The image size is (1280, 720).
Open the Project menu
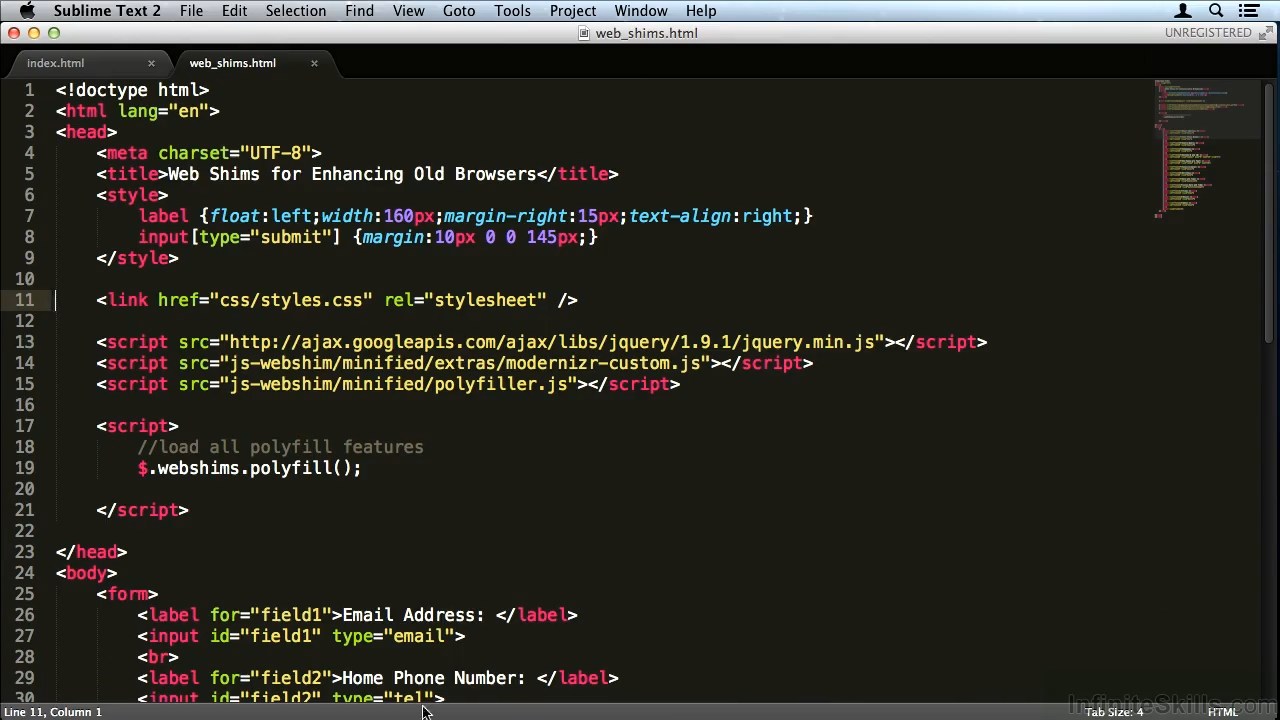tap(573, 11)
